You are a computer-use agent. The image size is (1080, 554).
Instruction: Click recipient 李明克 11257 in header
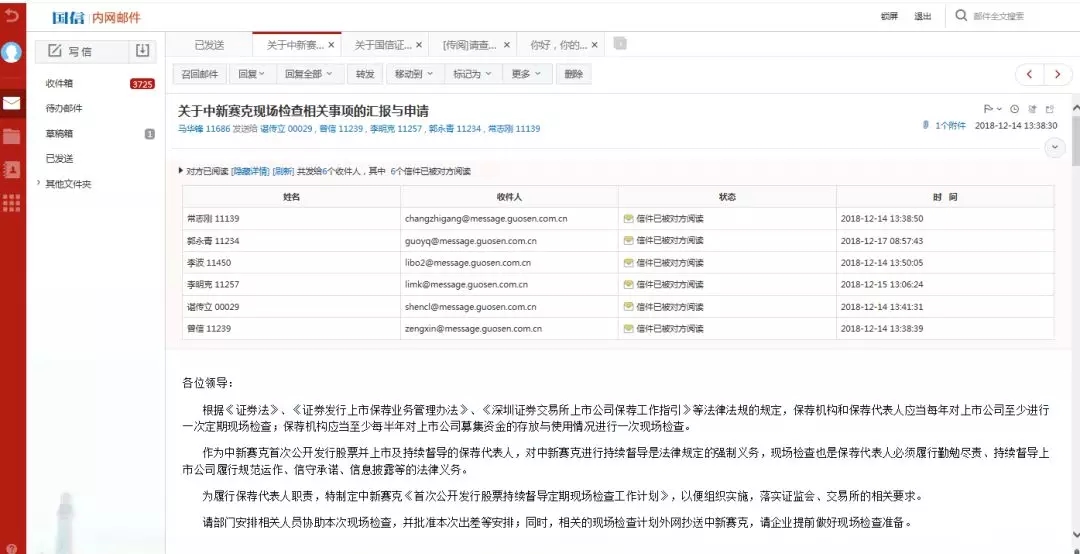[x=396, y=128]
